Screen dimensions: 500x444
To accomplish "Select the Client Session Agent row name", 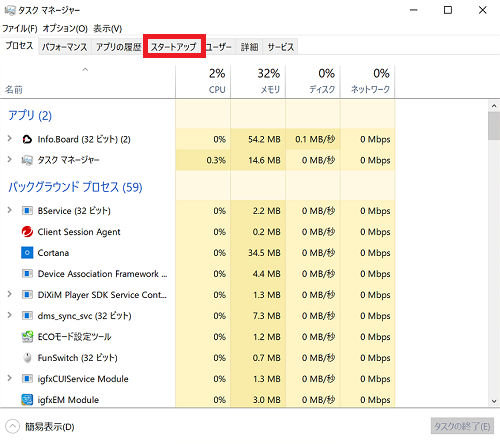I will tap(79, 232).
